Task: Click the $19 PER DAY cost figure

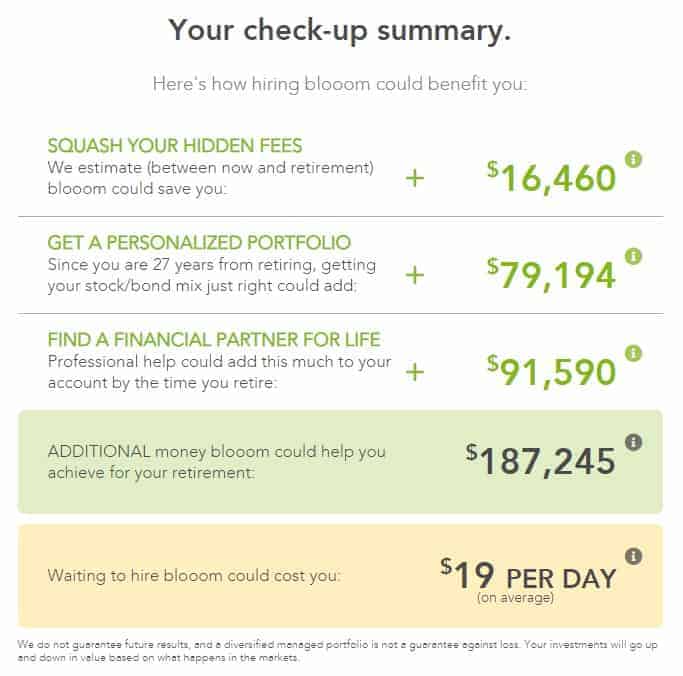Action: click(x=529, y=575)
